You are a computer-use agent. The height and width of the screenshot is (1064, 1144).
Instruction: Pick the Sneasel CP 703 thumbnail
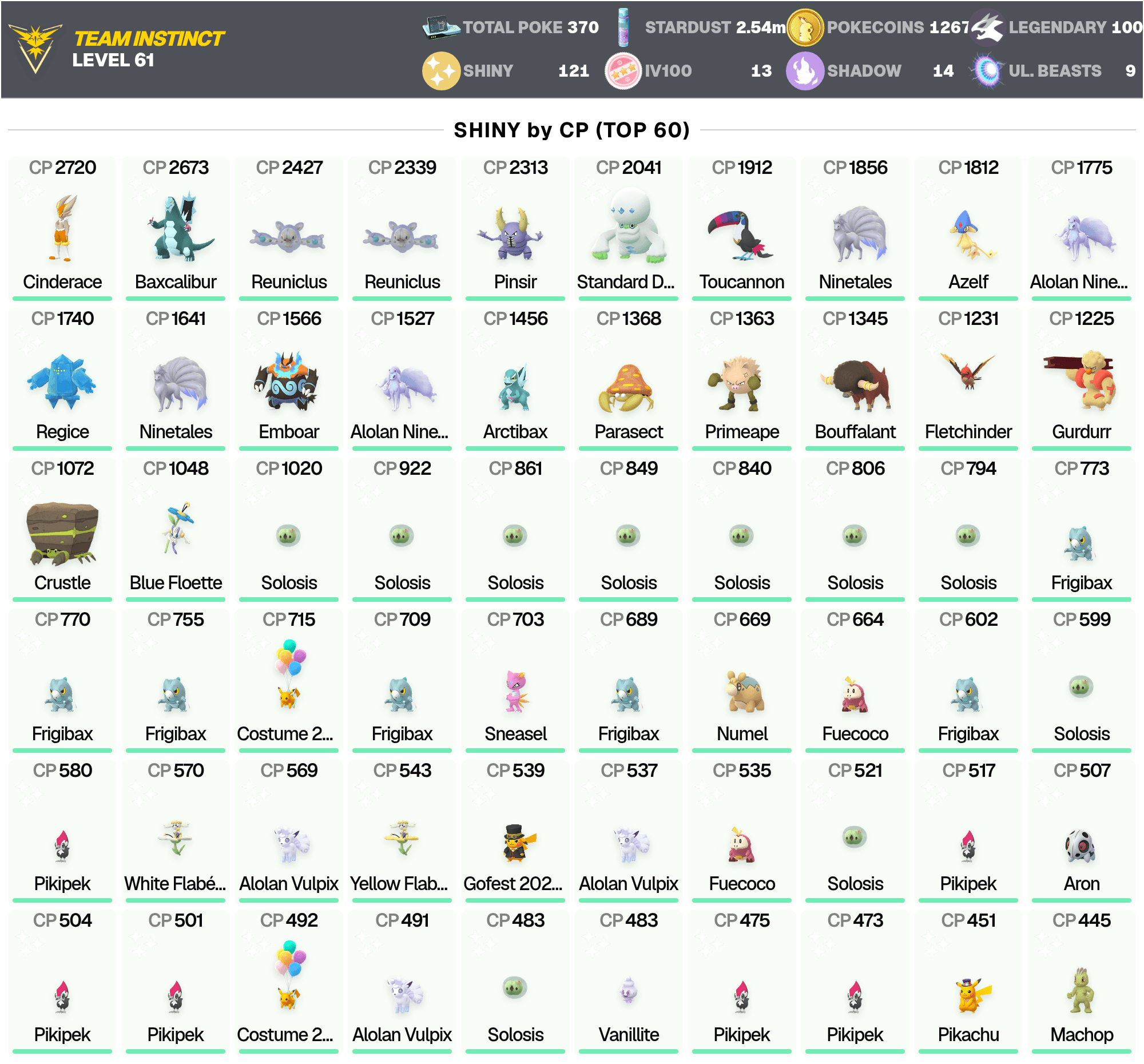tap(515, 680)
